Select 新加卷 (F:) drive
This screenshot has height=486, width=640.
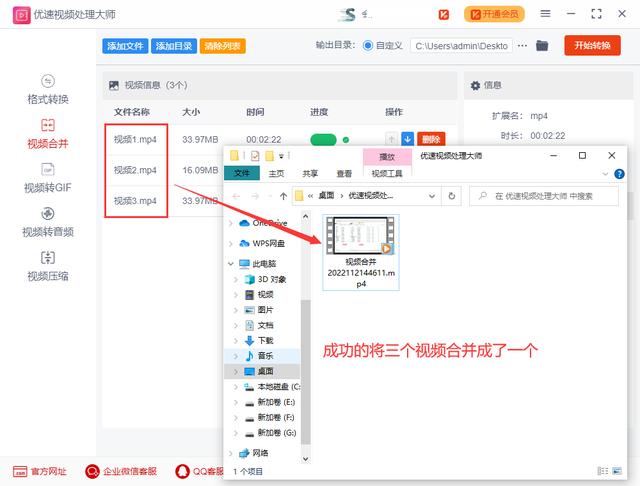[x=270, y=417]
